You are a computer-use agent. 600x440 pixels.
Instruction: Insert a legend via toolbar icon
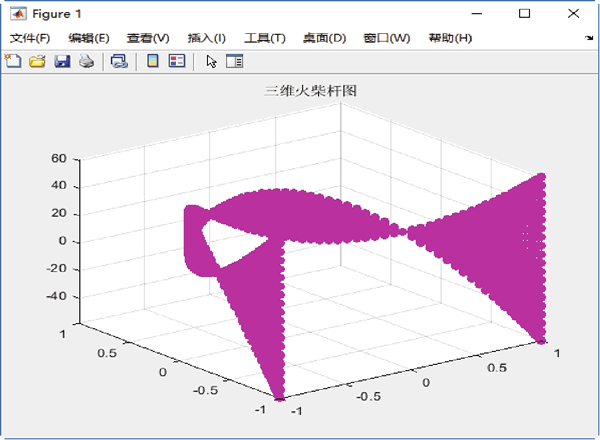tap(177, 61)
